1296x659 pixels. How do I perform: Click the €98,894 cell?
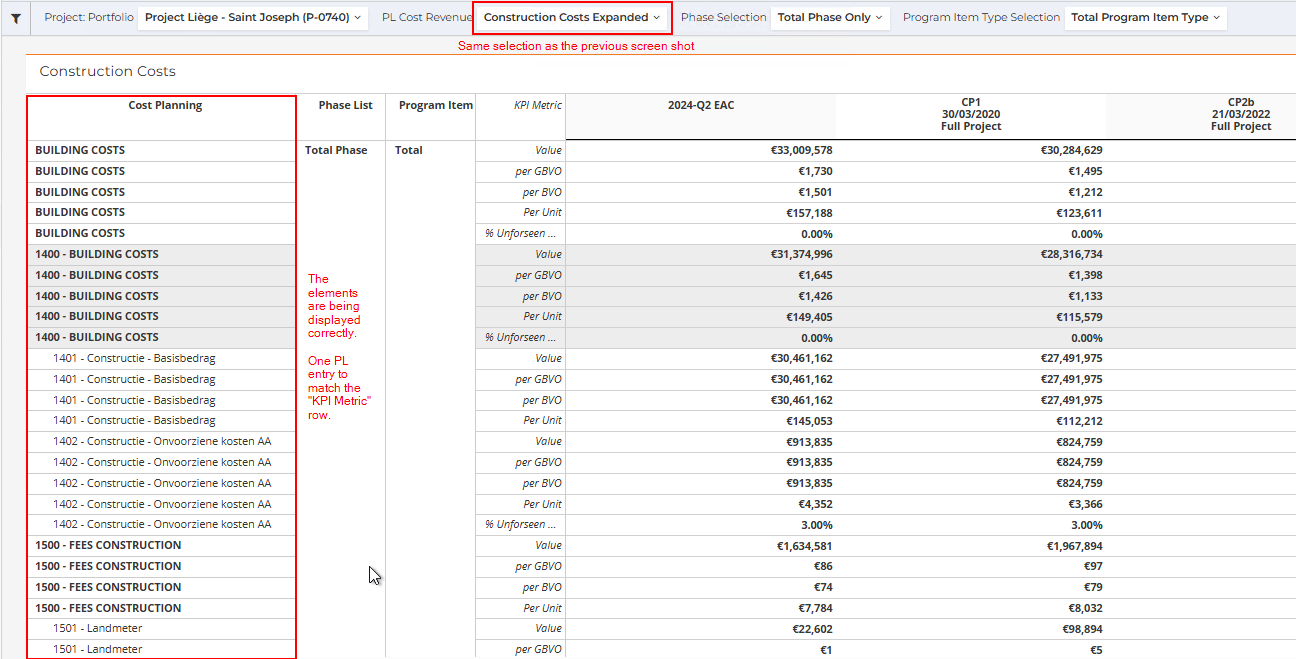click(x=1082, y=629)
